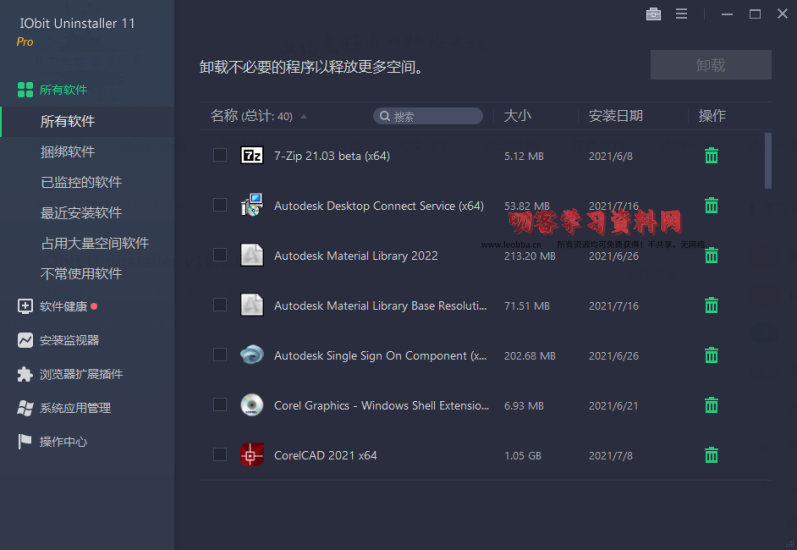Open the hamburger options menu
Viewport: 797px width, 550px height.
coord(681,14)
